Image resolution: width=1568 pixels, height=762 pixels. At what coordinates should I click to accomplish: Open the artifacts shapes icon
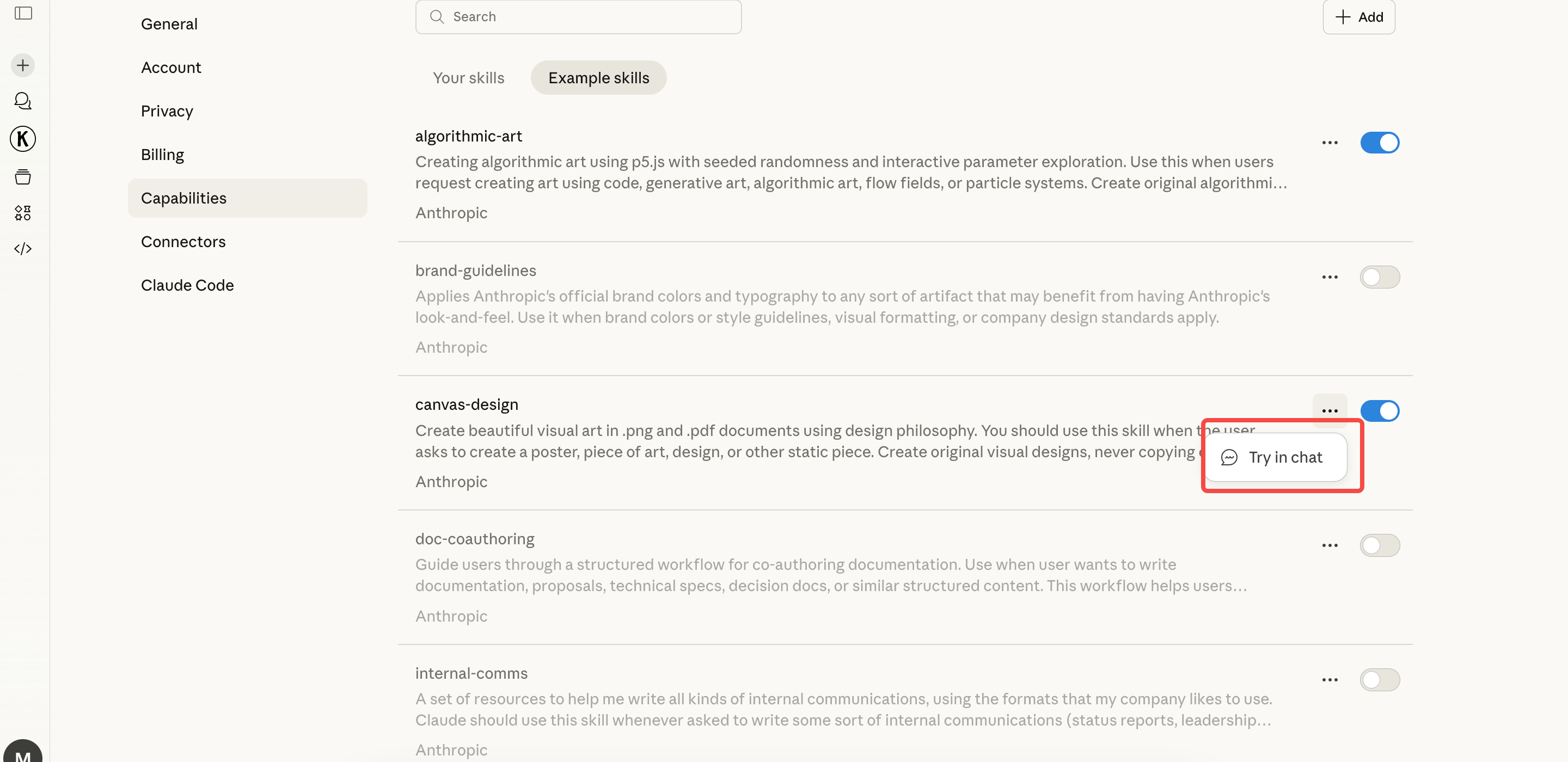(23, 213)
